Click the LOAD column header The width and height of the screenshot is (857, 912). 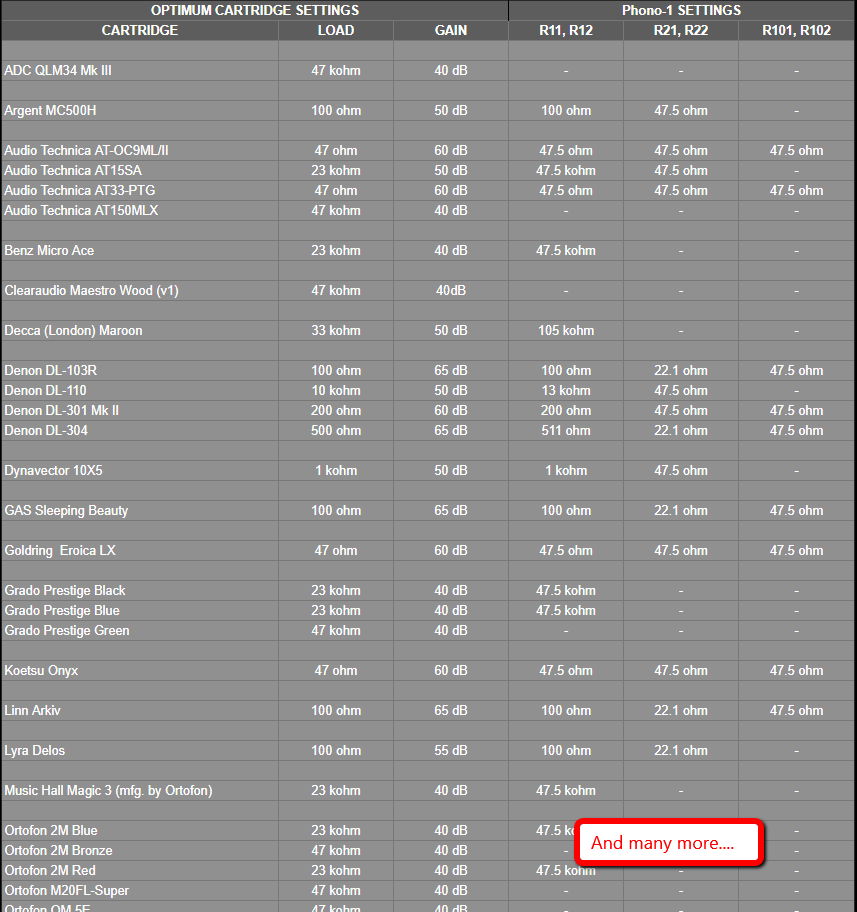(336, 30)
